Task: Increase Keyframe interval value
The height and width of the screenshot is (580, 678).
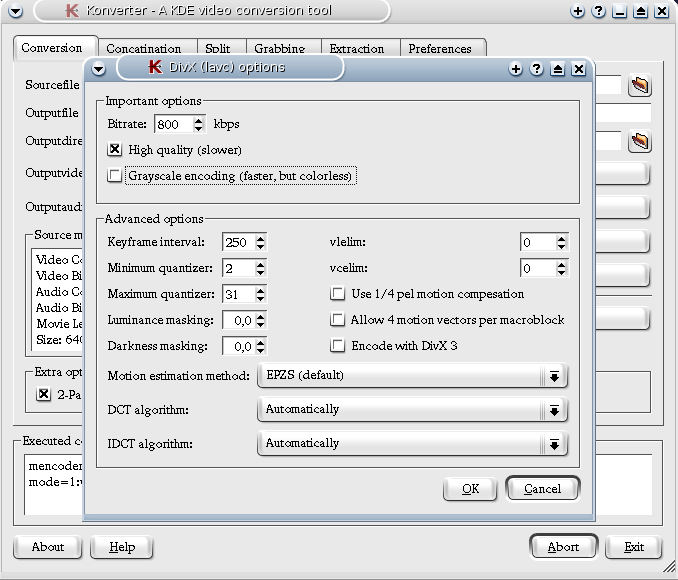Action: [x=260, y=238]
